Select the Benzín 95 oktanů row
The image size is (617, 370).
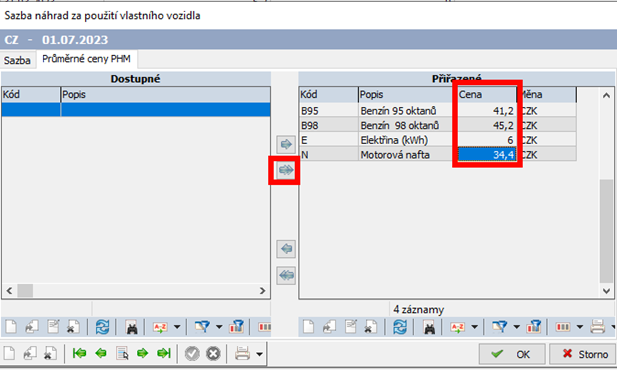[438, 111]
